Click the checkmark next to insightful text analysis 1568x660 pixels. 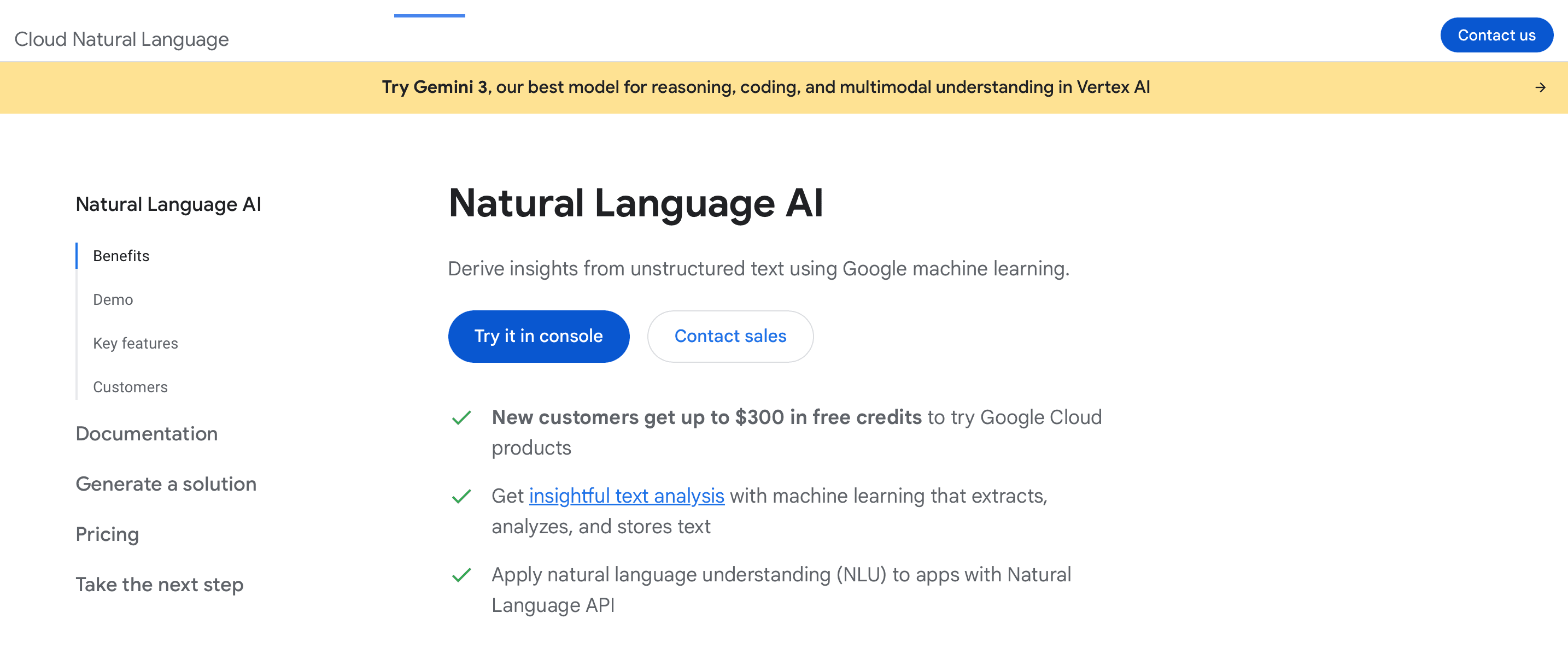(x=461, y=496)
